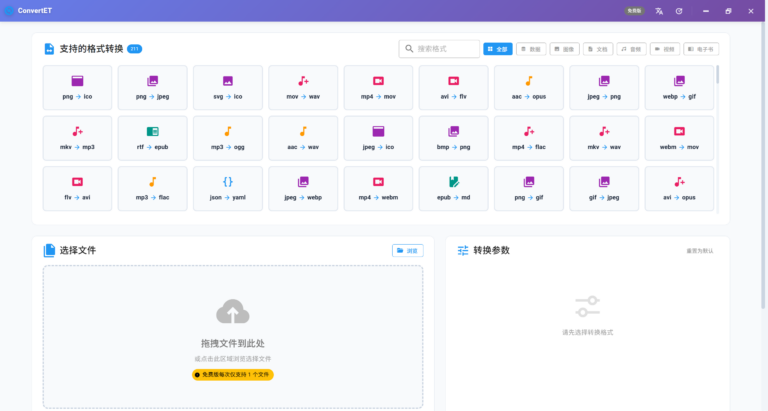Click the main window vertical scrollbar
The width and height of the screenshot is (768, 411).
pyautogui.click(x=763, y=165)
